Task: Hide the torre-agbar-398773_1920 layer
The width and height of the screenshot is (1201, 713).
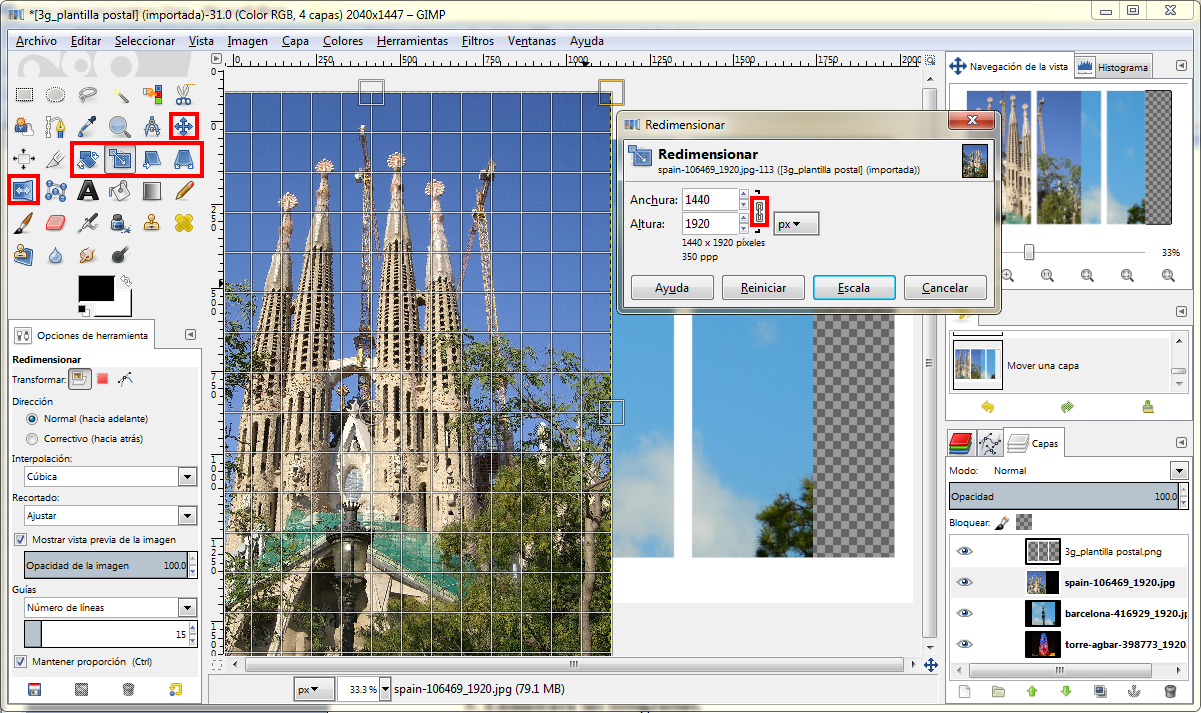Action: pos(963,644)
